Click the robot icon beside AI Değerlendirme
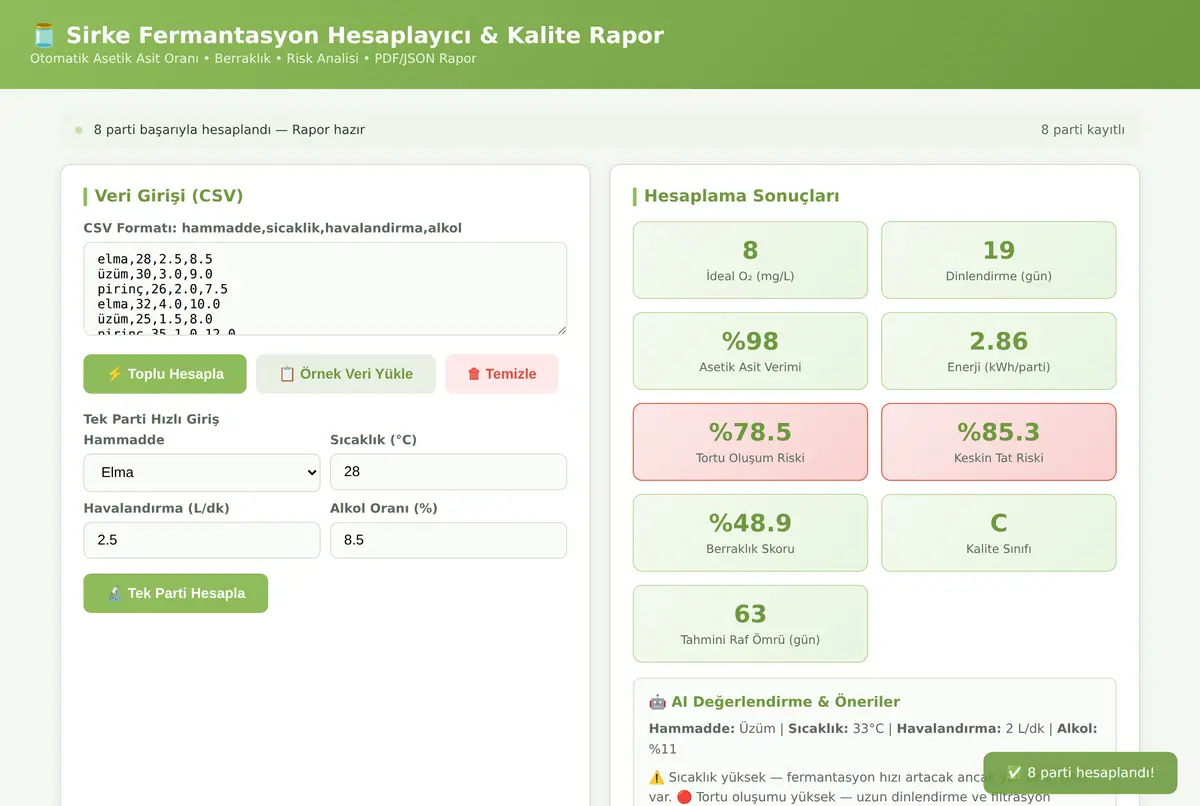Image resolution: width=1200 pixels, height=806 pixels. [657, 702]
